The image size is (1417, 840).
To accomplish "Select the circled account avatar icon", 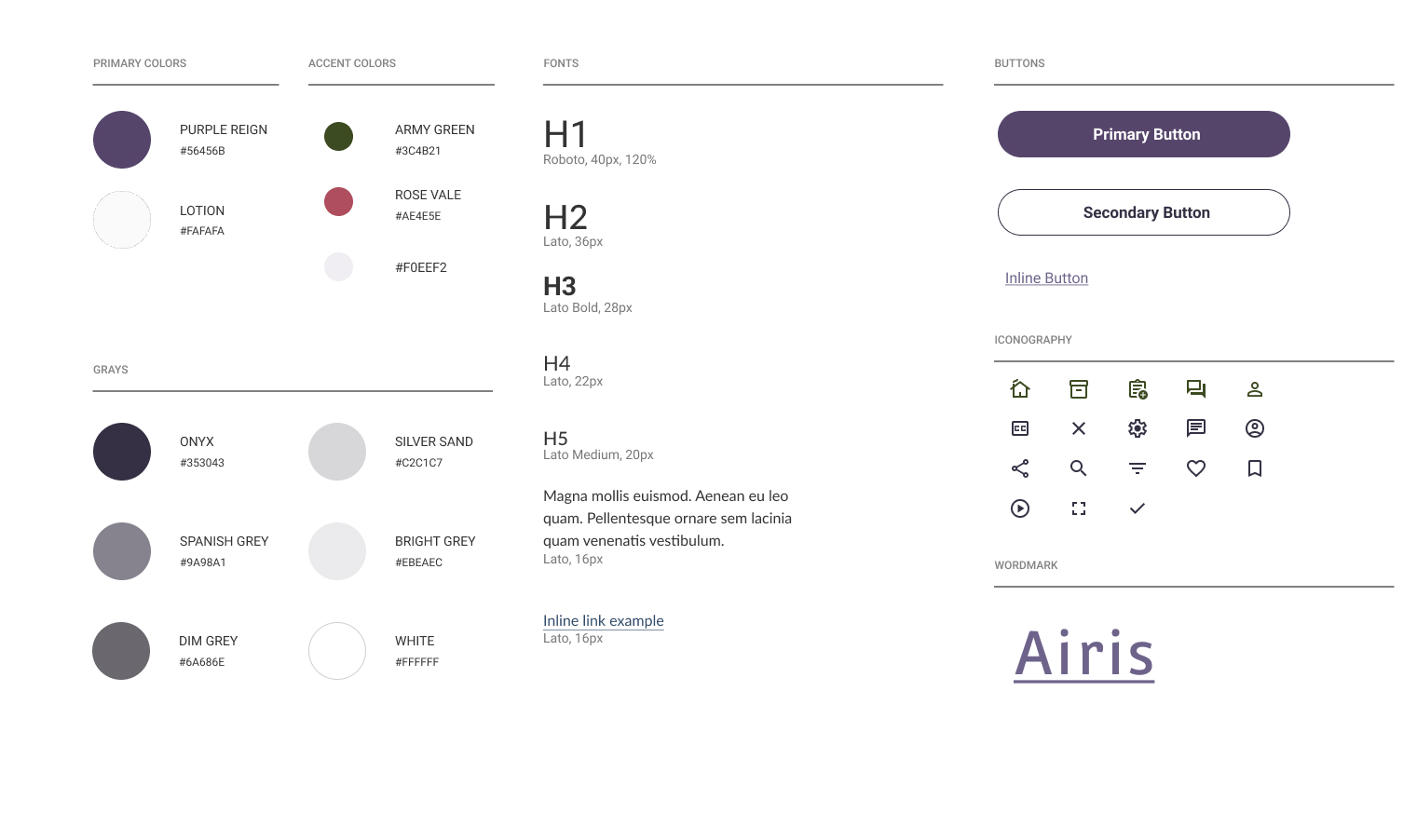I will pyautogui.click(x=1255, y=428).
